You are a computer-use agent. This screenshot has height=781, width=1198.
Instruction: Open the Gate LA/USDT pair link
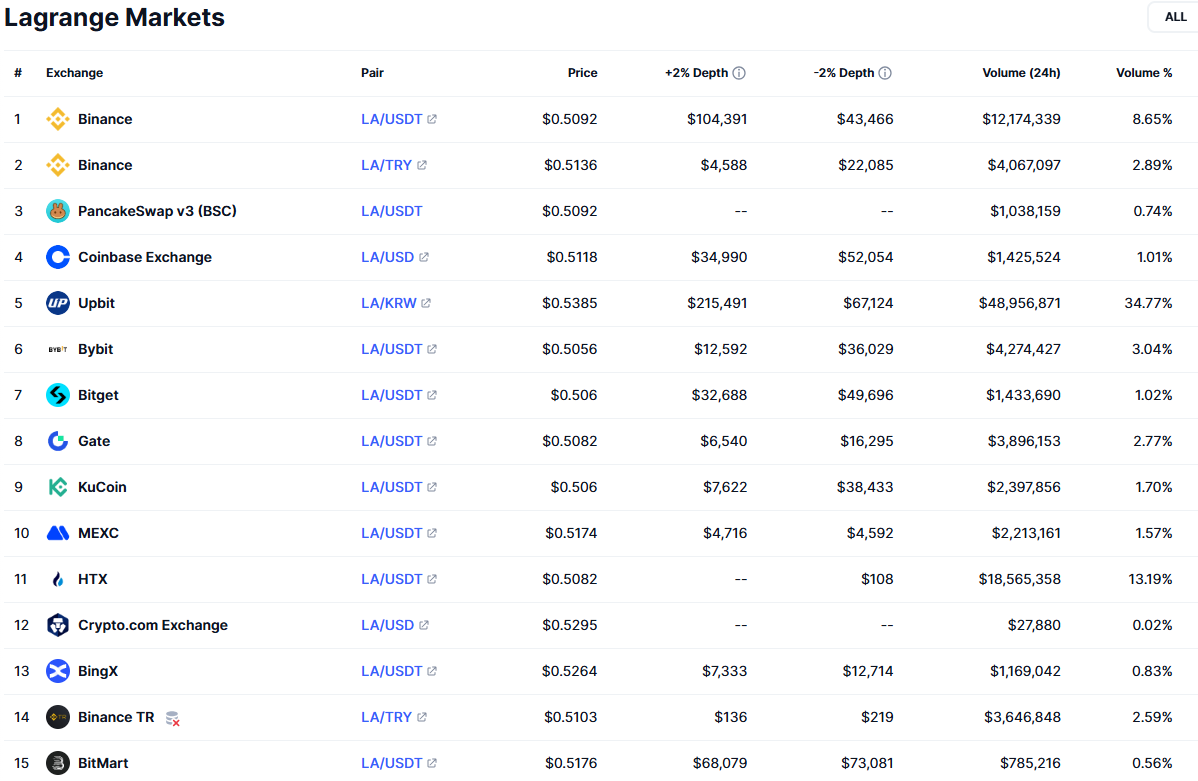click(x=391, y=441)
